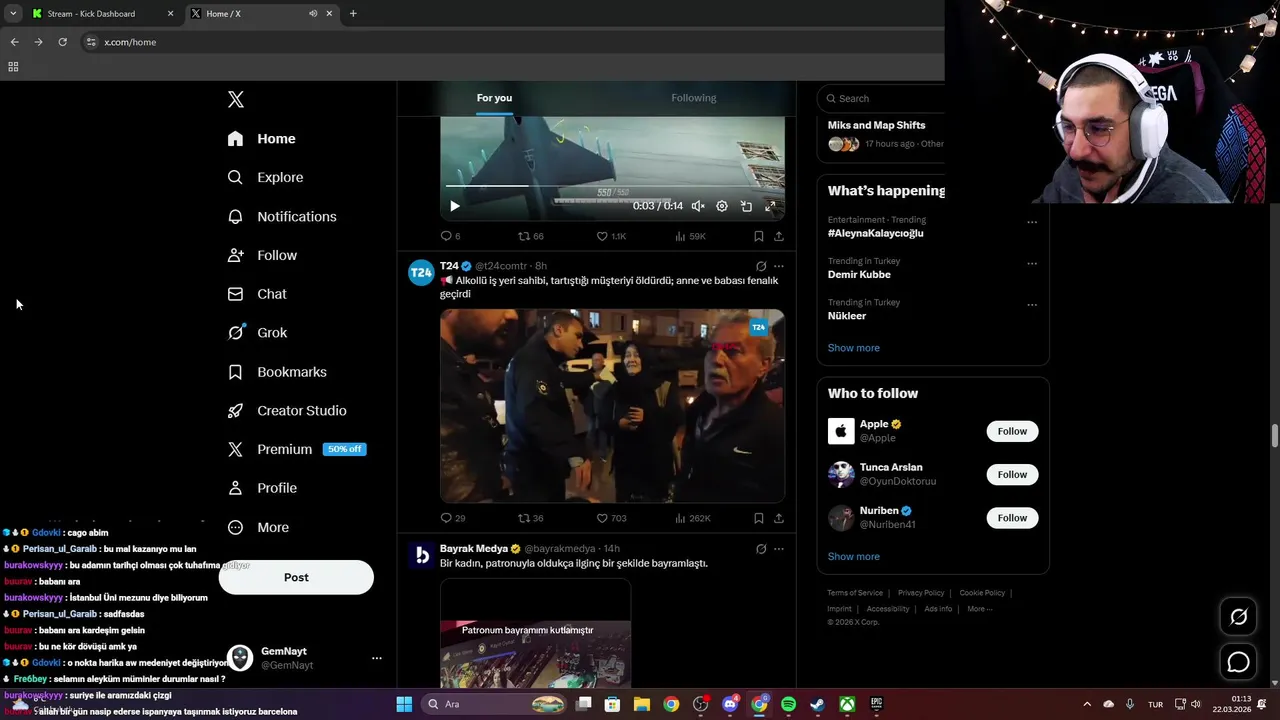Open the T24 profile avatar
Image resolution: width=1280 pixels, height=720 pixels.
pos(421,272)
